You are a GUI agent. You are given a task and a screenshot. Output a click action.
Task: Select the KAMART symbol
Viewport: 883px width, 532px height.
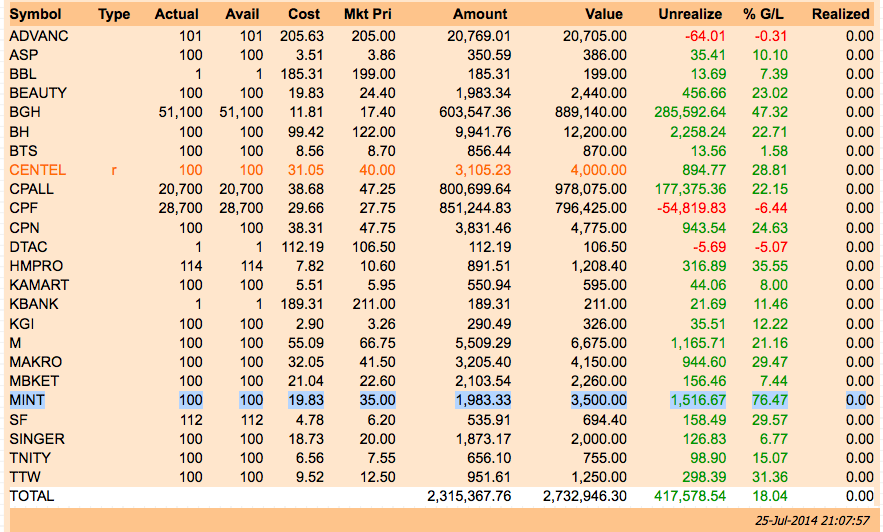(x=39, y=285)
